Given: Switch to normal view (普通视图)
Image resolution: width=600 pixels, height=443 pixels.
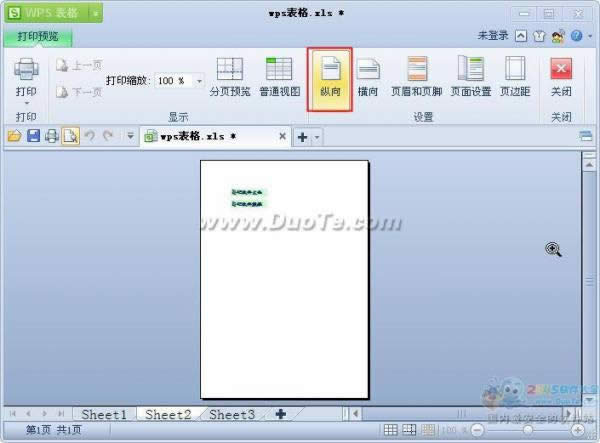Looking at the screenshot, I should [x=279, y=77].
